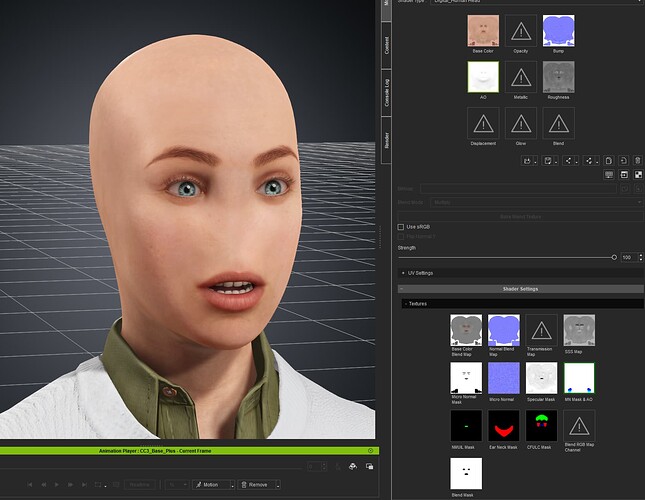The height and width of the screenshot is (500, 645).
Task: Select the Base Color Blend Map thumbnail
Action: coord(466,330)
